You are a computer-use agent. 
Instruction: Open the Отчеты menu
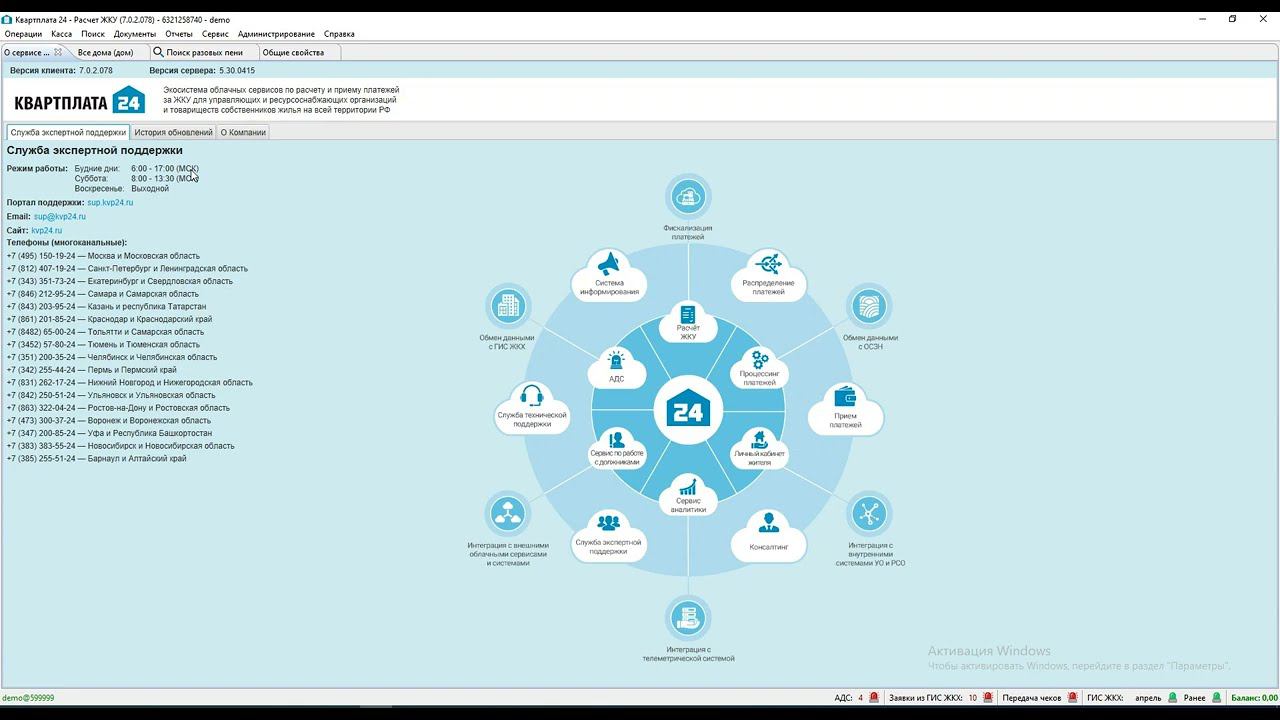pos(179,34)
